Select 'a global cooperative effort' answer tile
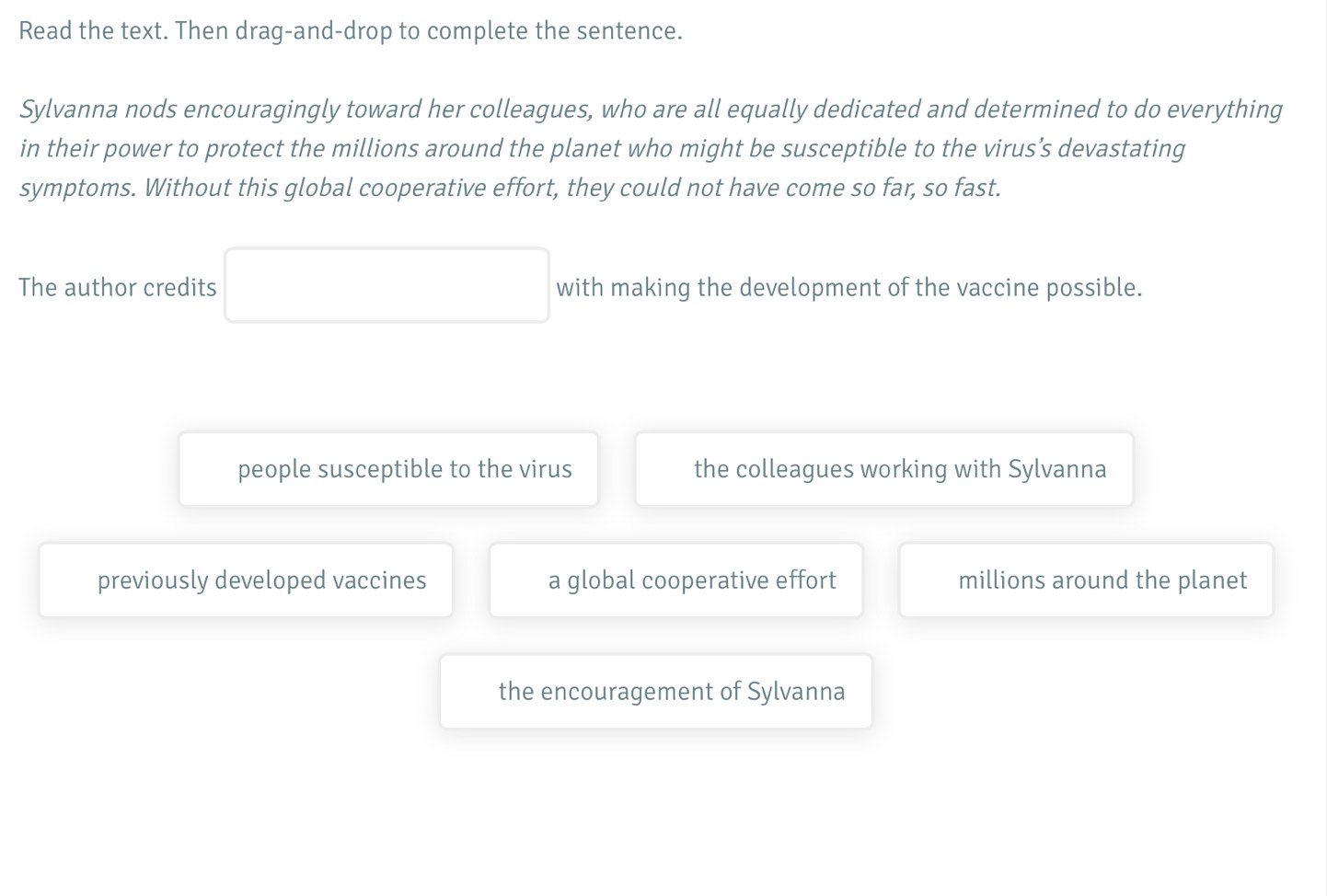1327x896 pixels. (x=675, y=580)
